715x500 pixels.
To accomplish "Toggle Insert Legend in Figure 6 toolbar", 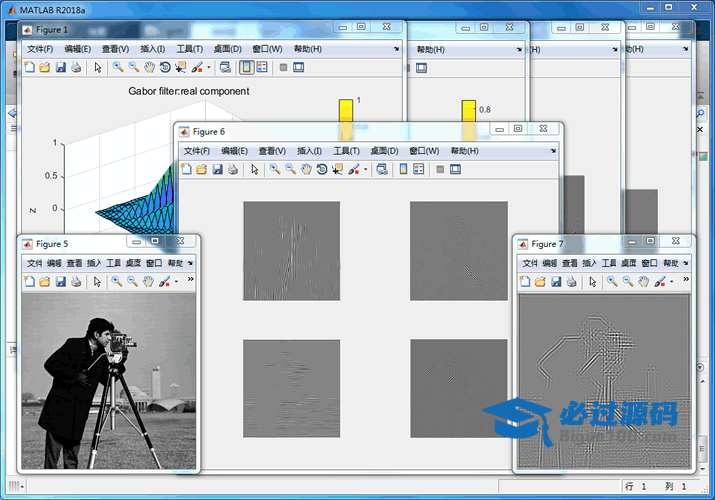I will click(419, 170).
